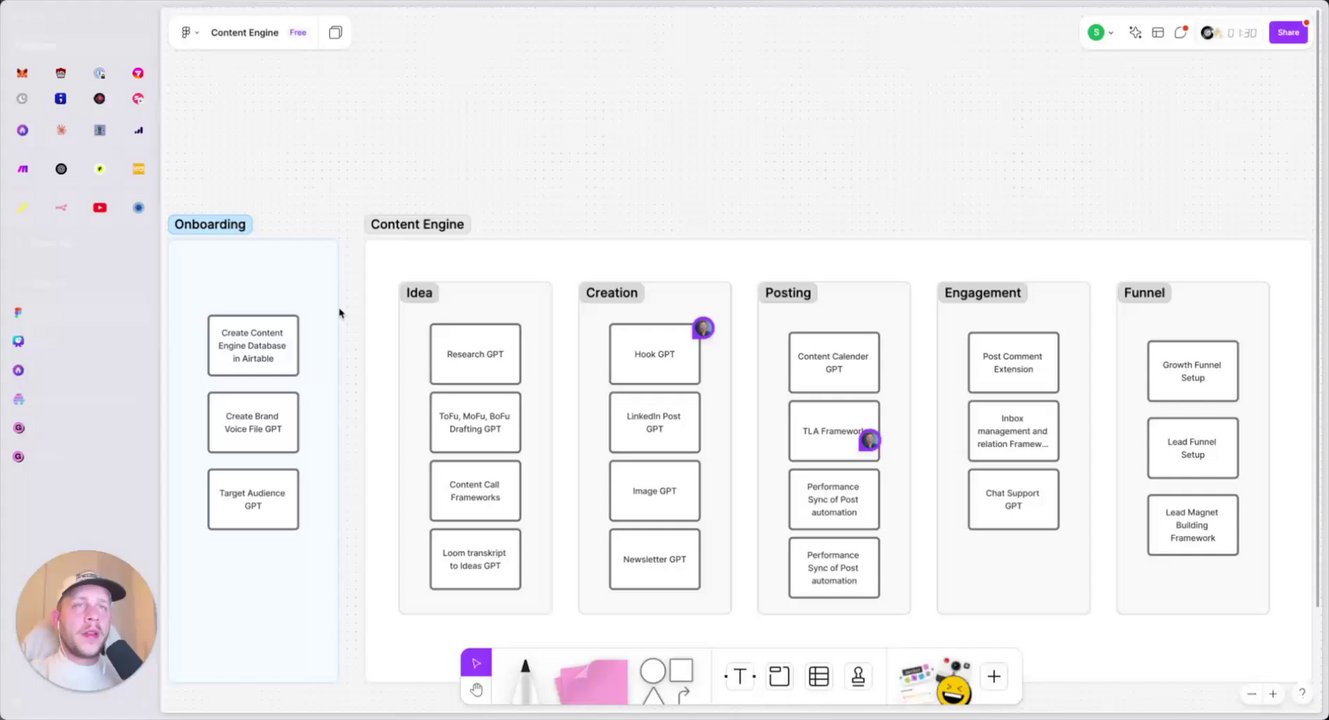
Task: Select the Idea section label
Action: pyautogui.click(x=419, y=292)
